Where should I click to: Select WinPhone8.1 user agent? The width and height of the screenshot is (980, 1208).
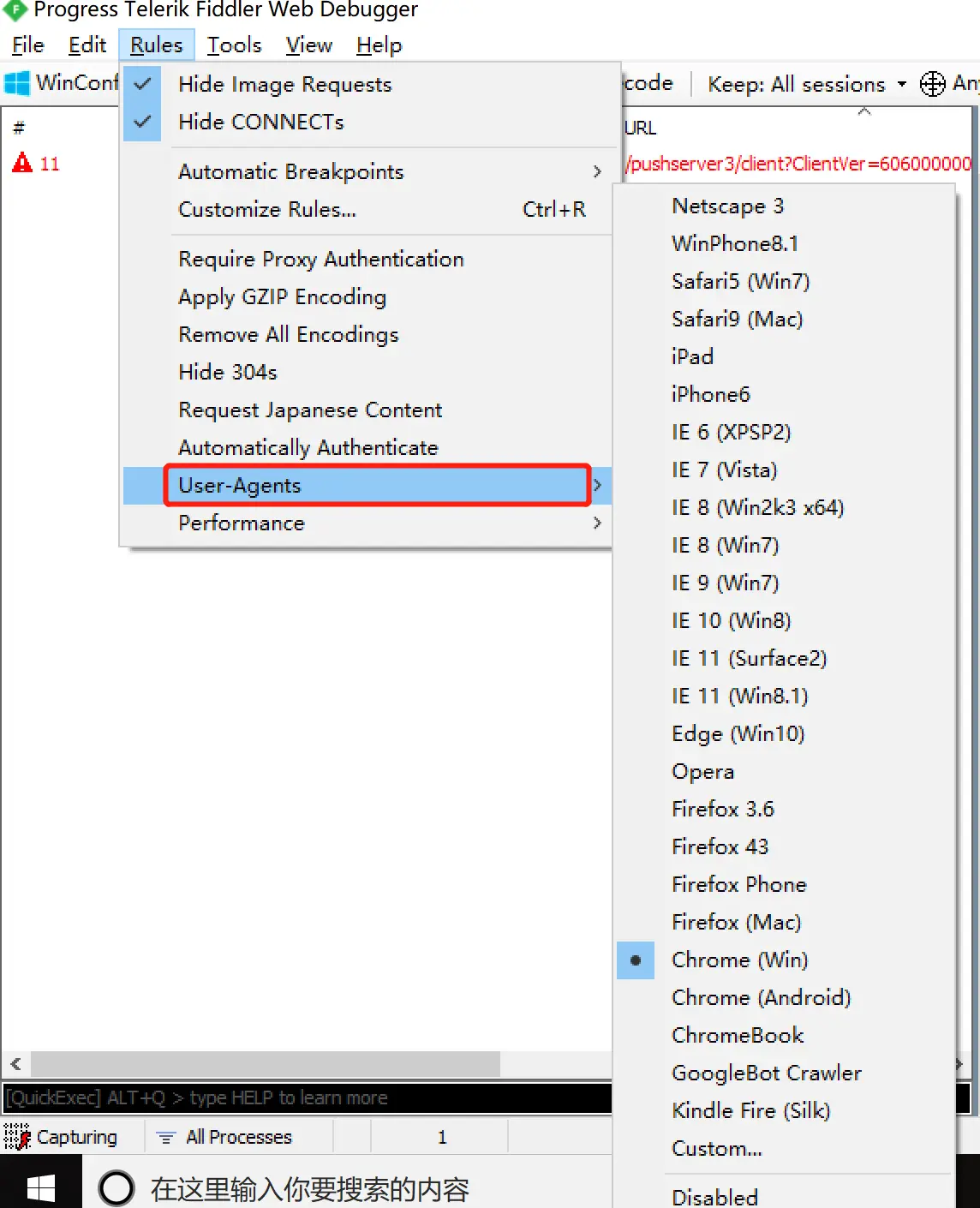[784, 243]
